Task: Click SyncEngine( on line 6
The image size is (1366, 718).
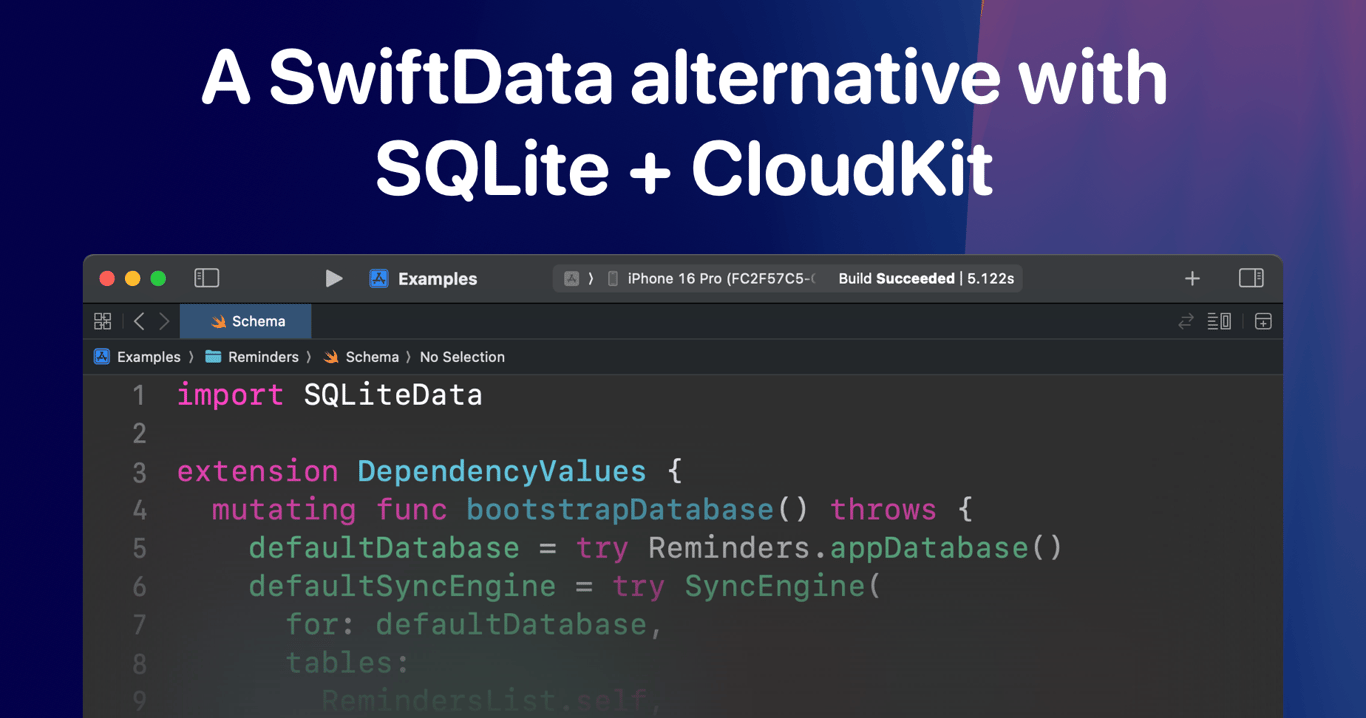Action: (783, 586)
